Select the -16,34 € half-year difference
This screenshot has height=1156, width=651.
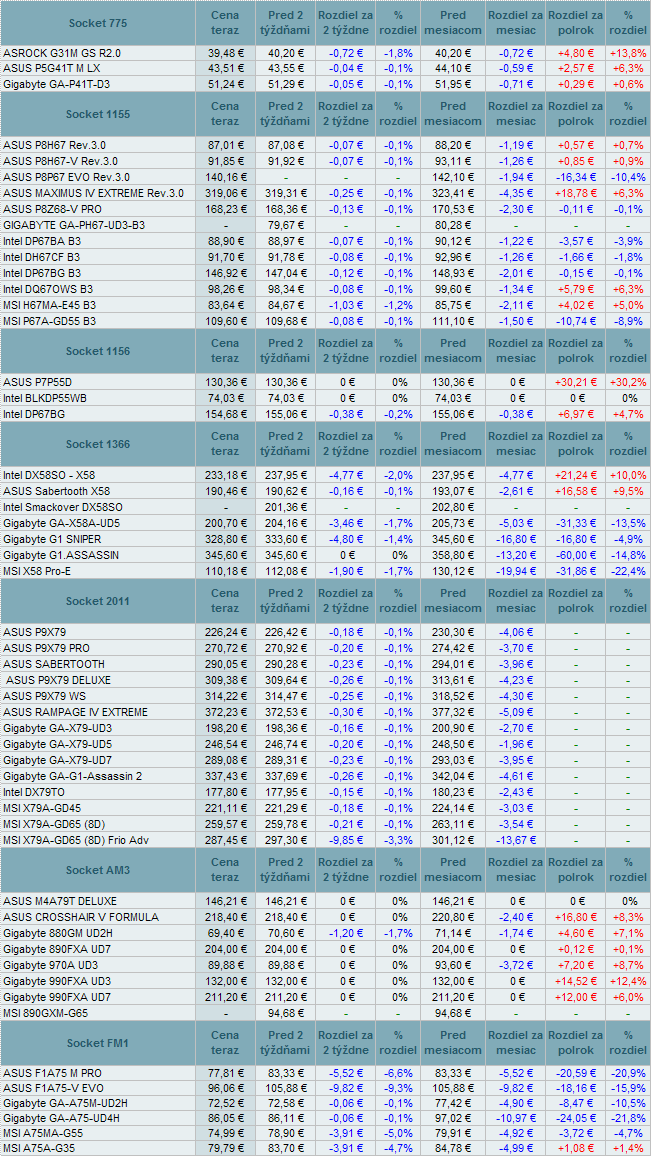(x=577, y=177)
